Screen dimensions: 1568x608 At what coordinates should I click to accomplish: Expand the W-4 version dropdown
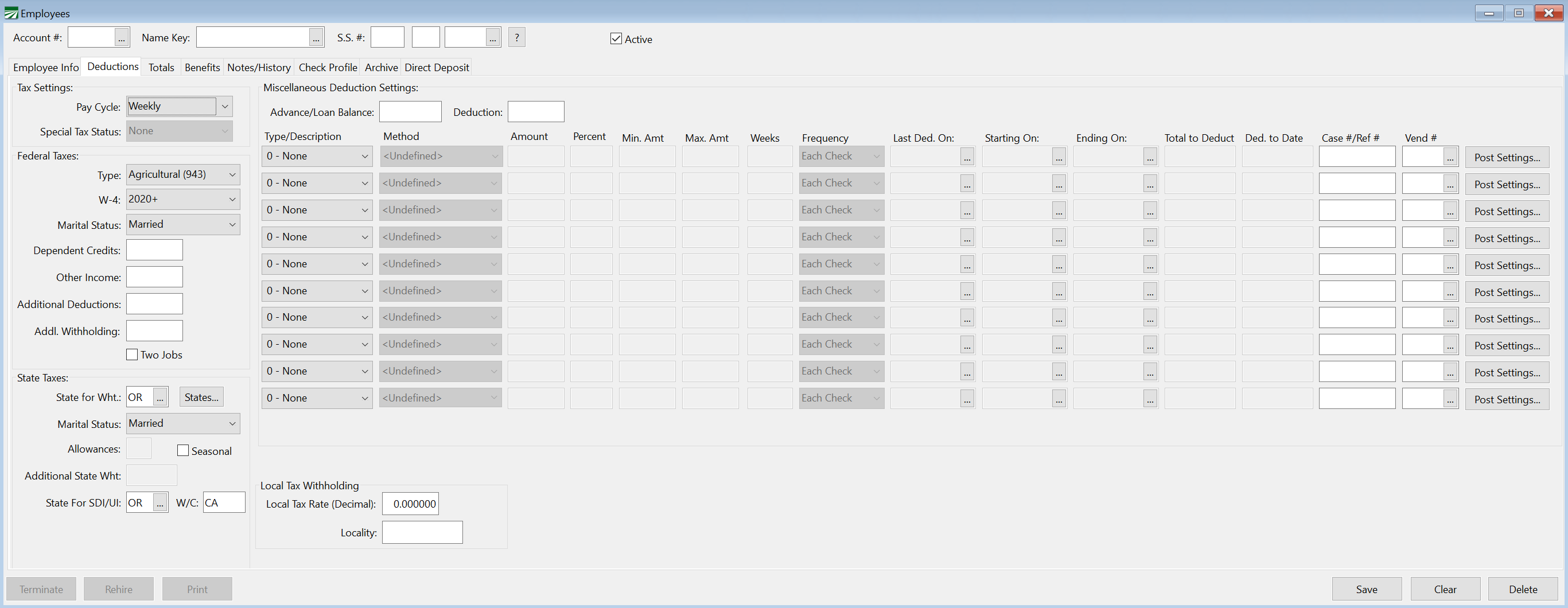[x=232, y=200]
